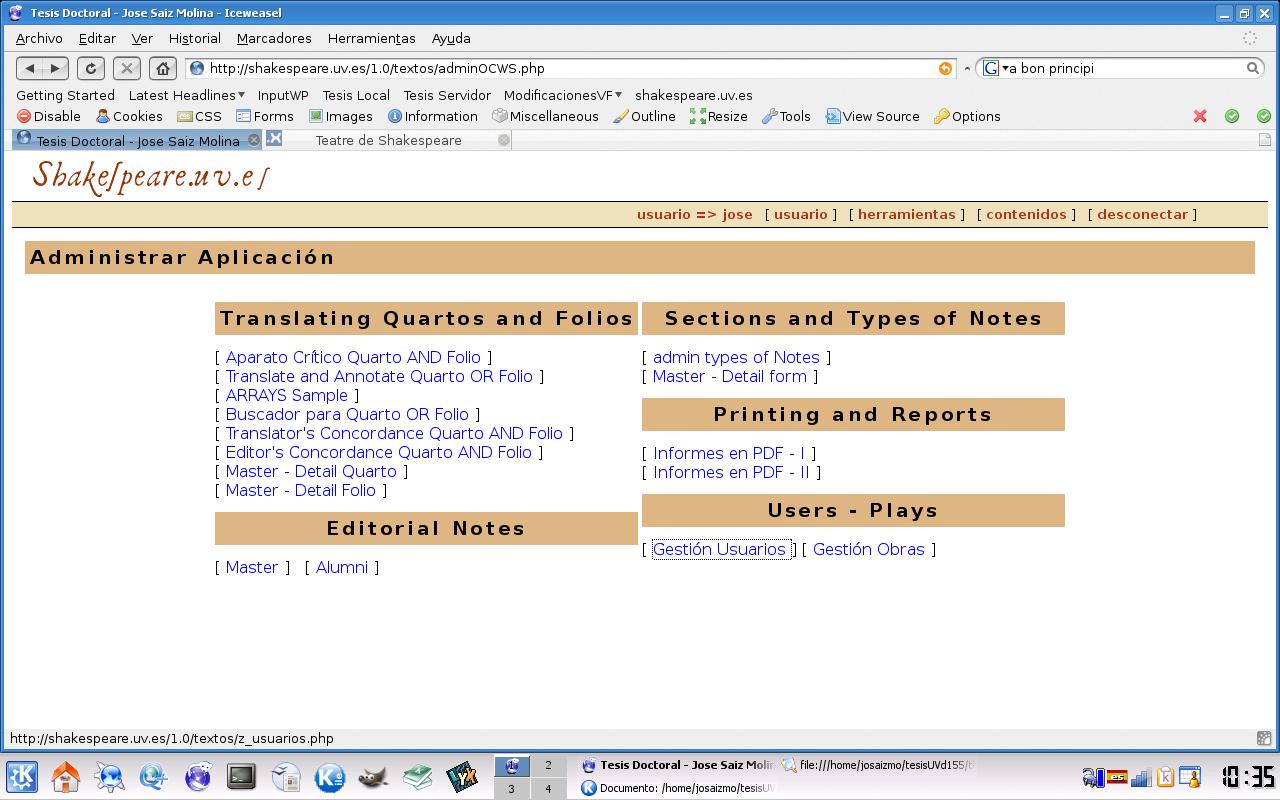This screenshot has width=1280, height=800.
Task: Open the Herramientas menu
Action: click(x=371, y=38)
